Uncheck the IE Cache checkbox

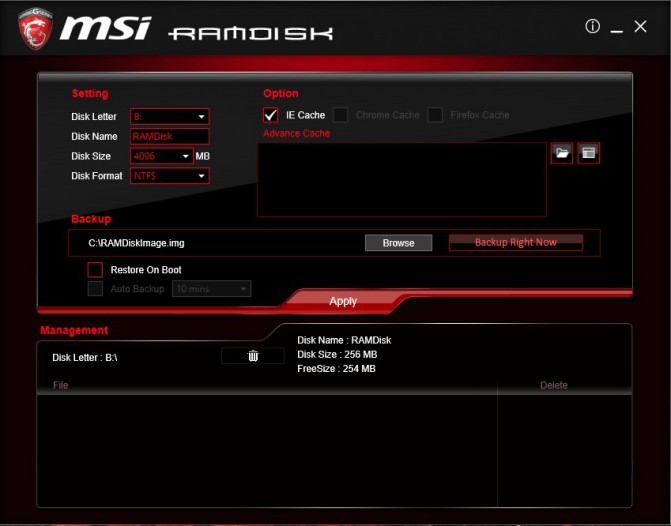point(271,115)
